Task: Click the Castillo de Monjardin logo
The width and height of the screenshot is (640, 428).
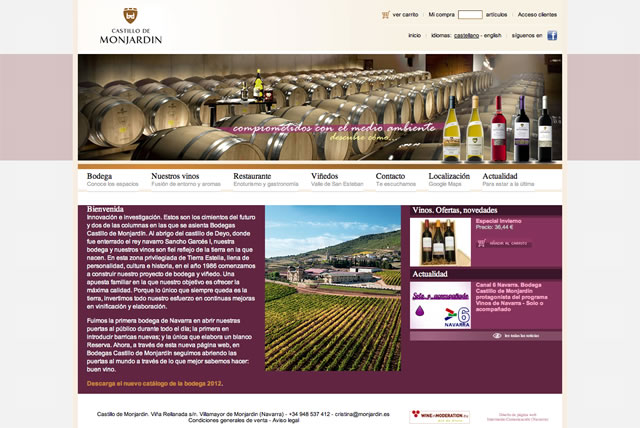Action: coord(131,26)
